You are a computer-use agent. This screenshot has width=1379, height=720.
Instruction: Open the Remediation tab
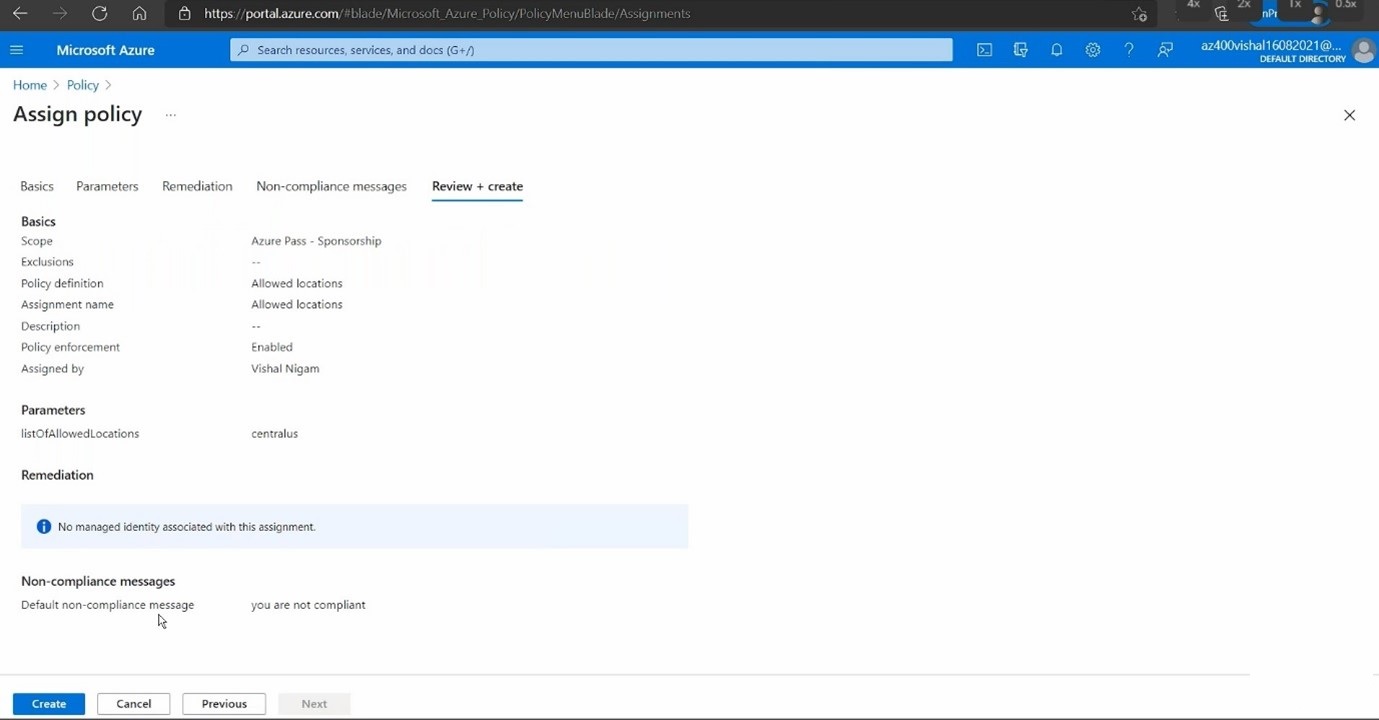click(x=197, y=186)
